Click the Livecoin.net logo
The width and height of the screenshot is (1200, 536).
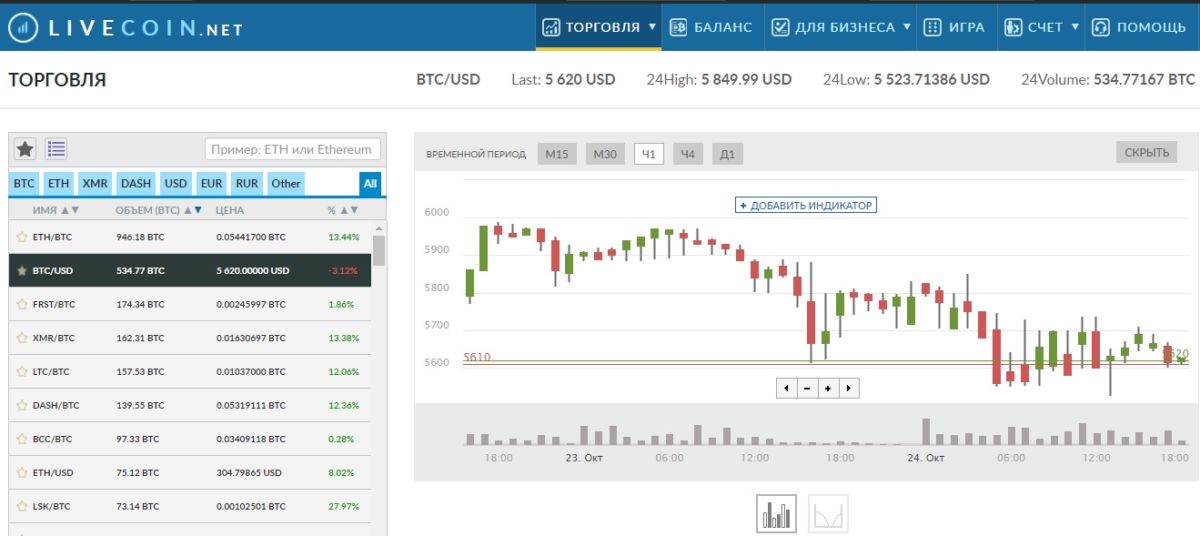(x=125, y=28)
